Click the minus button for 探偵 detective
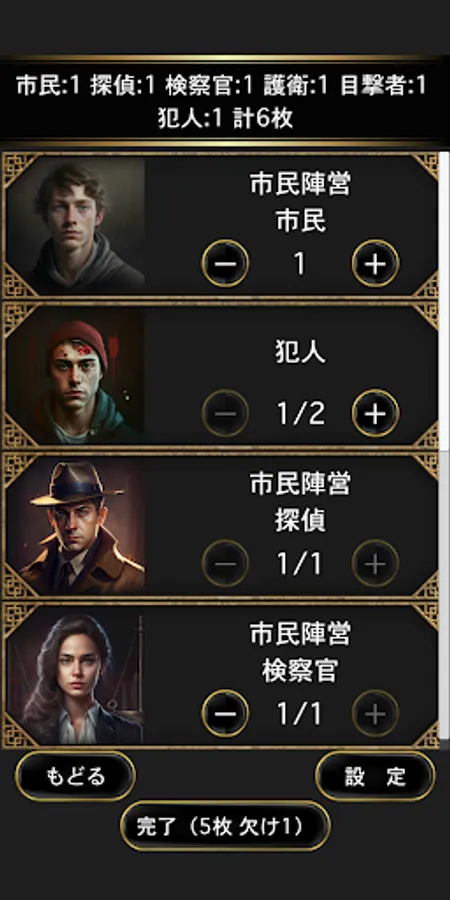The height and width of the screenshot is (900, 450). click(x=225, y=564)
